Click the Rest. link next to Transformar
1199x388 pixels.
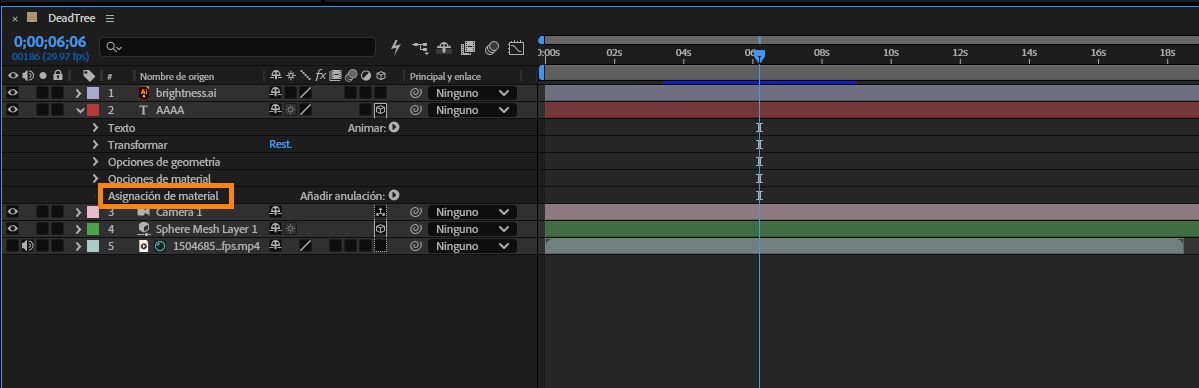pos(280,144)
